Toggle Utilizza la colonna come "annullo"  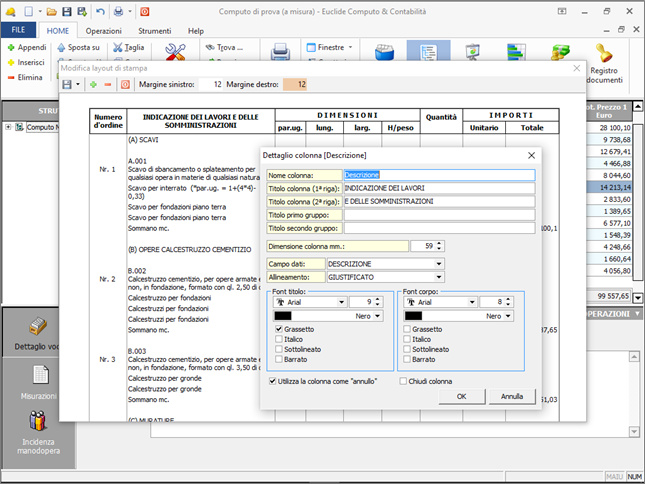pos(273,381)
